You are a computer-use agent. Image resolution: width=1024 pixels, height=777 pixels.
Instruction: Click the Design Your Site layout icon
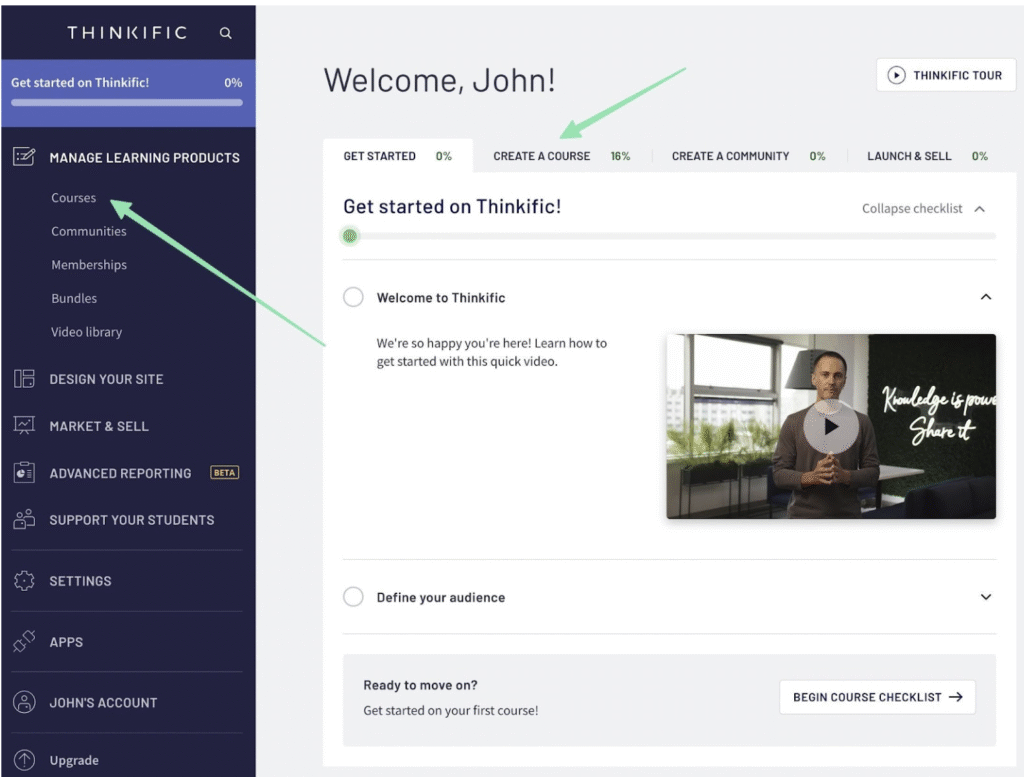tap(24, 379)
